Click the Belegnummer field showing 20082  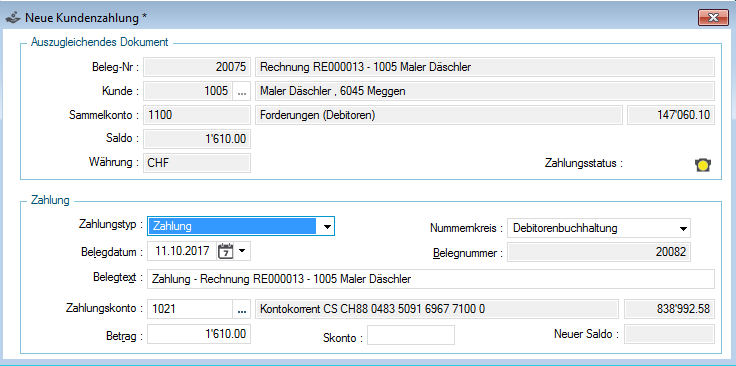(x=599, y=252)
